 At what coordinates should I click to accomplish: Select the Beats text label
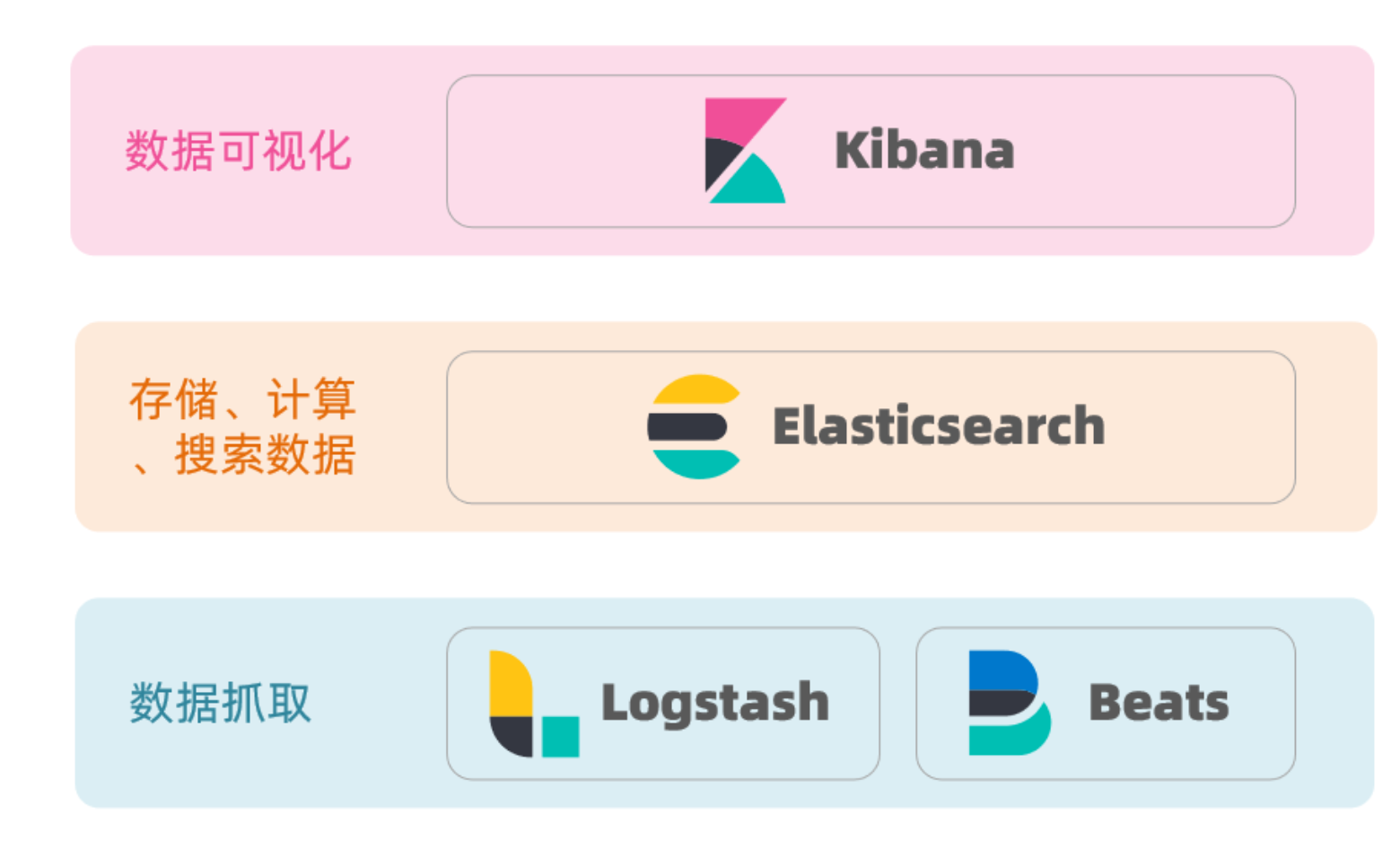1159,702
